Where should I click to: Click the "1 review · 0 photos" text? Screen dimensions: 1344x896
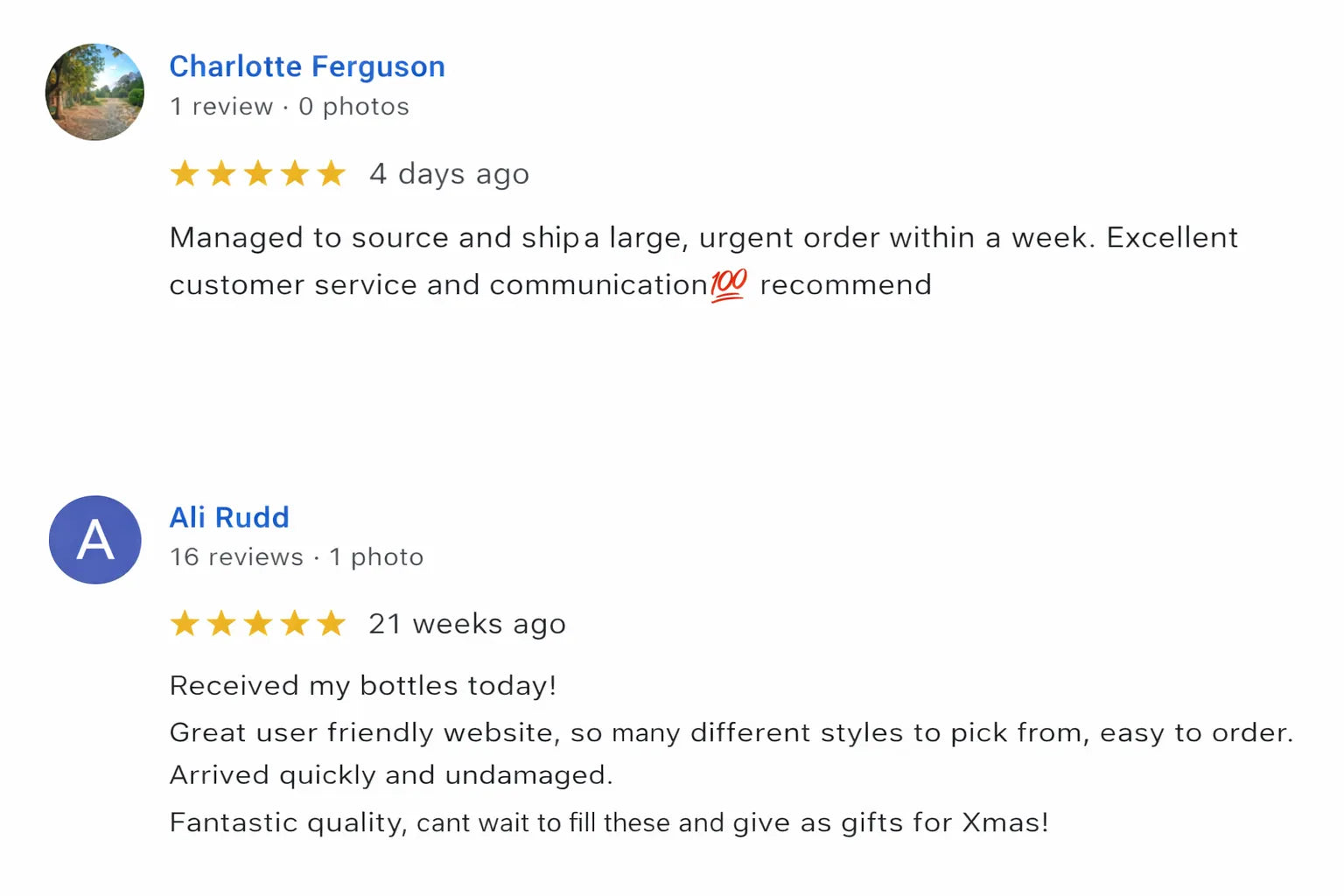point(289,107)
